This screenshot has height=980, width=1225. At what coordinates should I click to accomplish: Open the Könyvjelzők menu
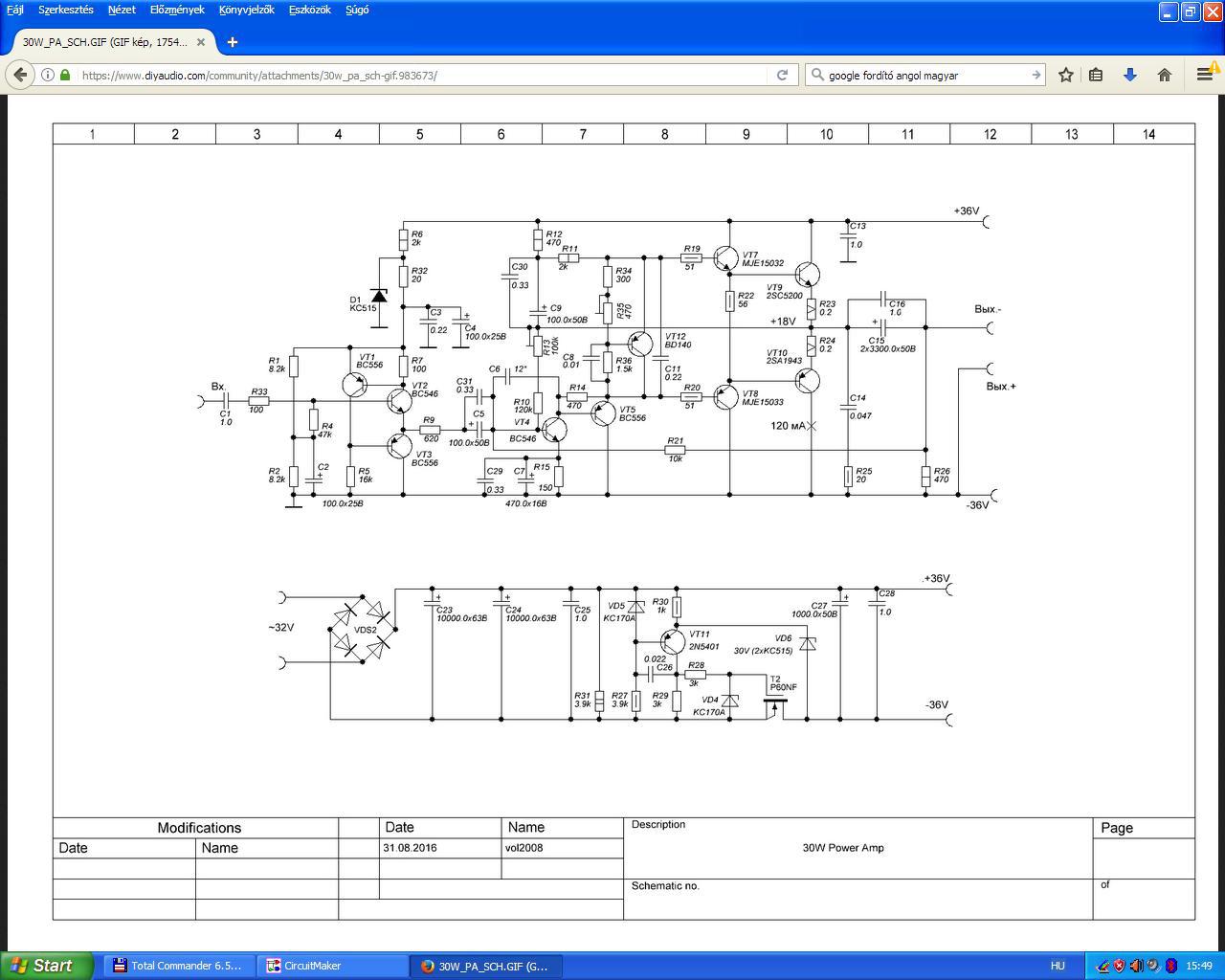[246, 10]
